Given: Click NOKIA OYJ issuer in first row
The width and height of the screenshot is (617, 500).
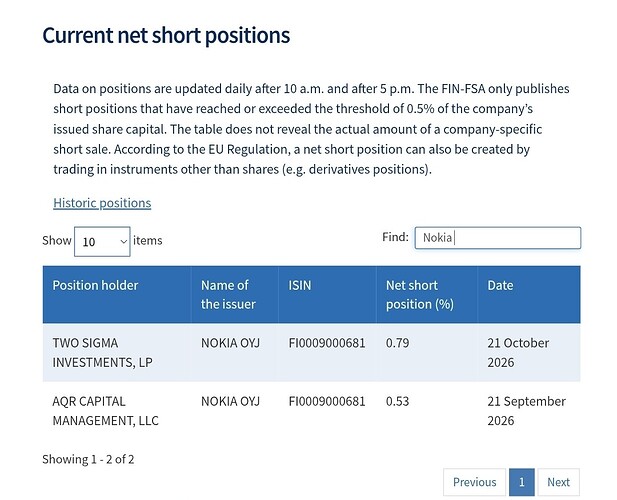Looking at the screenshot, I should (x=230, y=343).
